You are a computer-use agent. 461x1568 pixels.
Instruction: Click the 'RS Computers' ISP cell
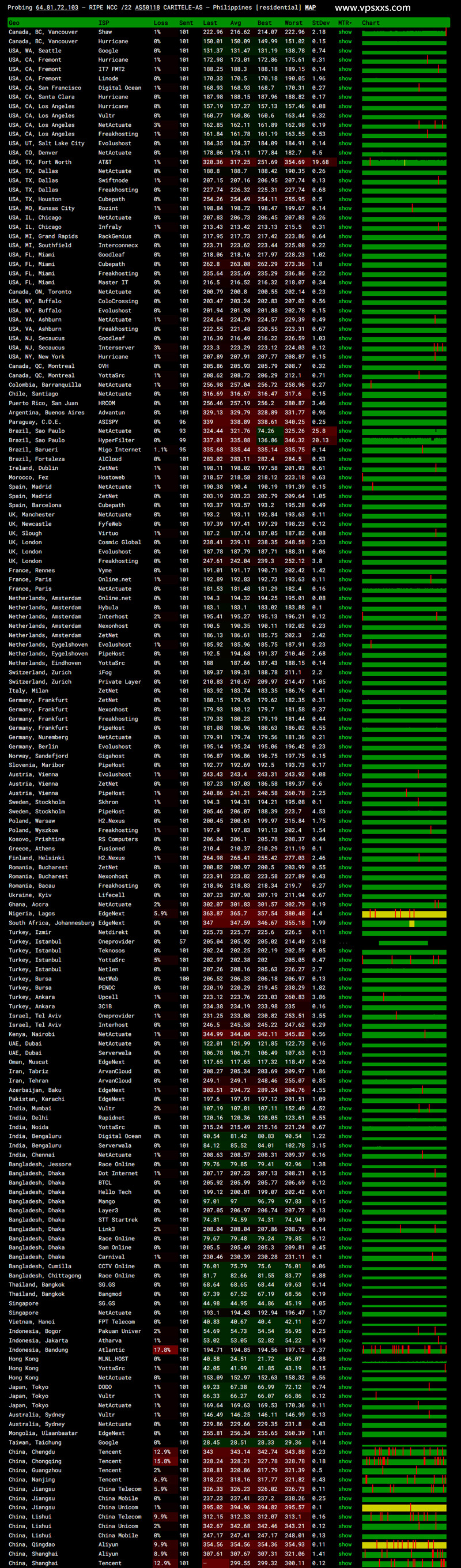(x=118, y=839)
